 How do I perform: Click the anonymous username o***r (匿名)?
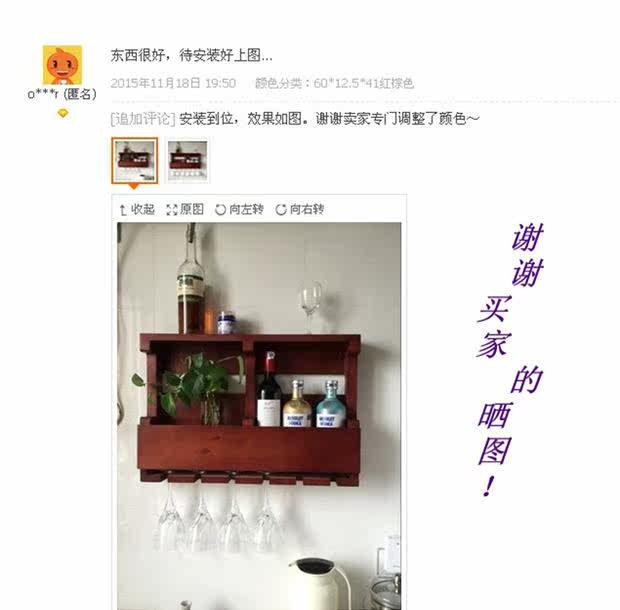(62, 94)
